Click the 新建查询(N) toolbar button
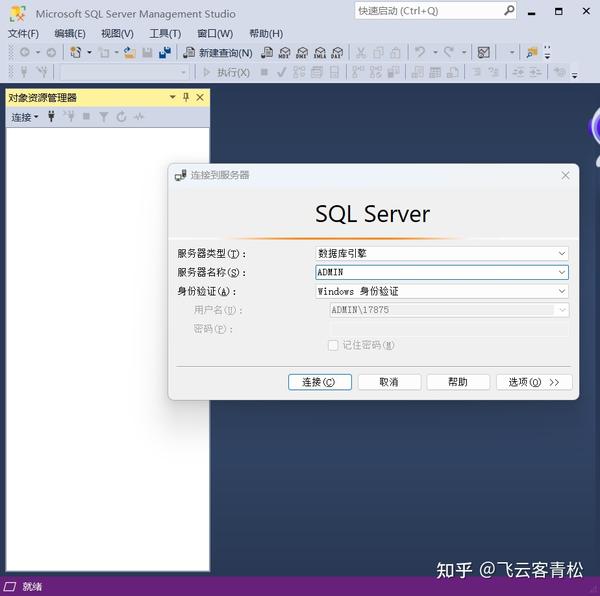The width and height of the screenshot is (600, 596). click(x=218, y=52)
